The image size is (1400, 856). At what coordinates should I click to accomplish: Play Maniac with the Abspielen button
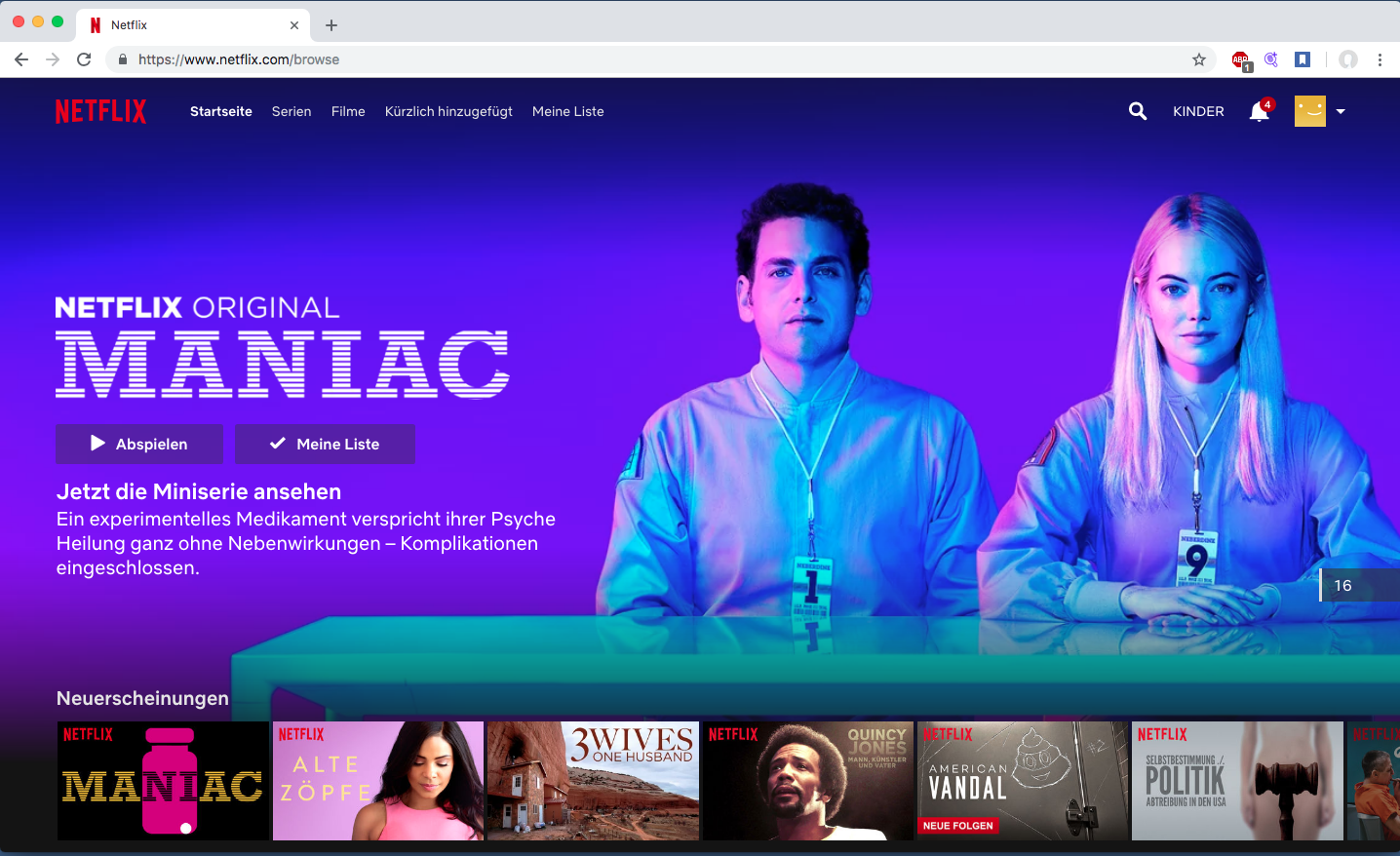tap(139, 444)
